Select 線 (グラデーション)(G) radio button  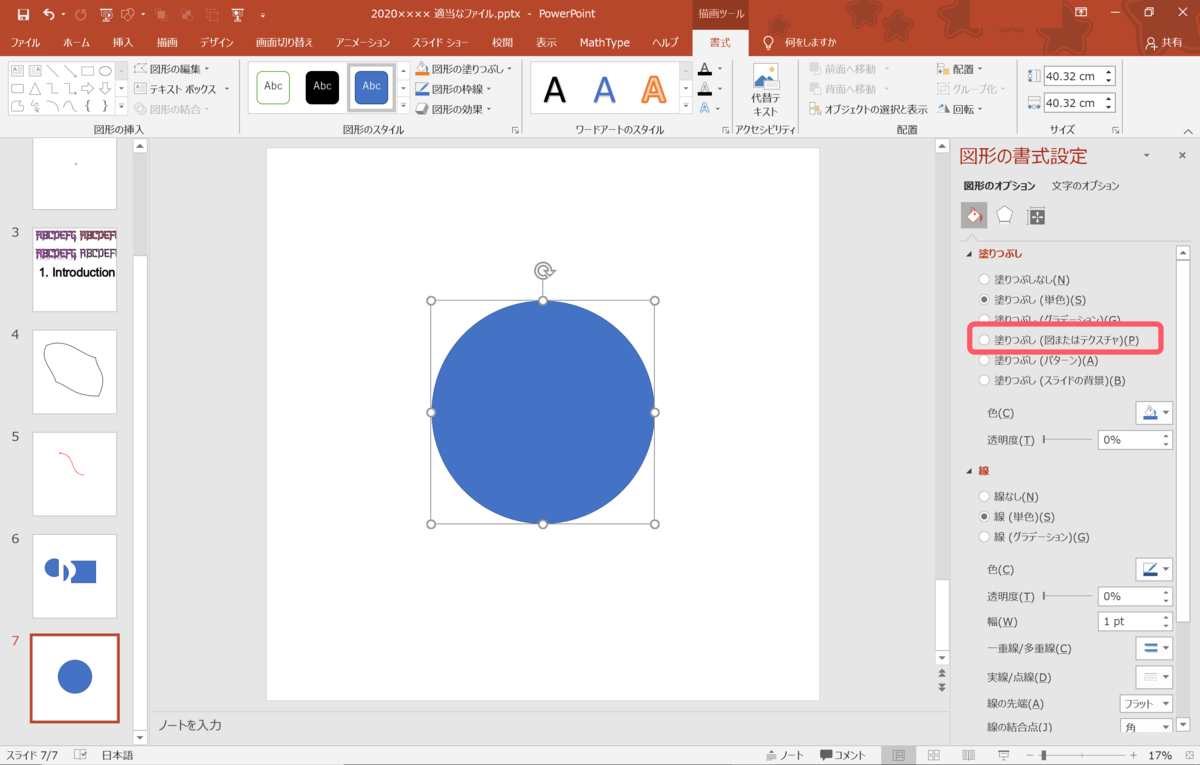984,537
